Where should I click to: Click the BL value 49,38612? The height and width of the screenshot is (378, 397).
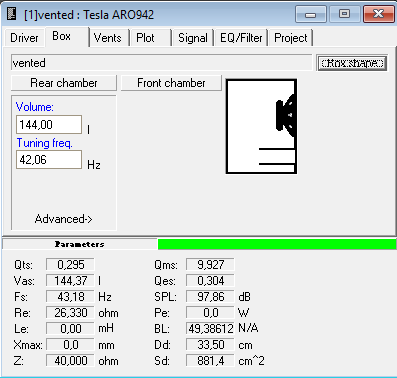click(x=210, y=329)
